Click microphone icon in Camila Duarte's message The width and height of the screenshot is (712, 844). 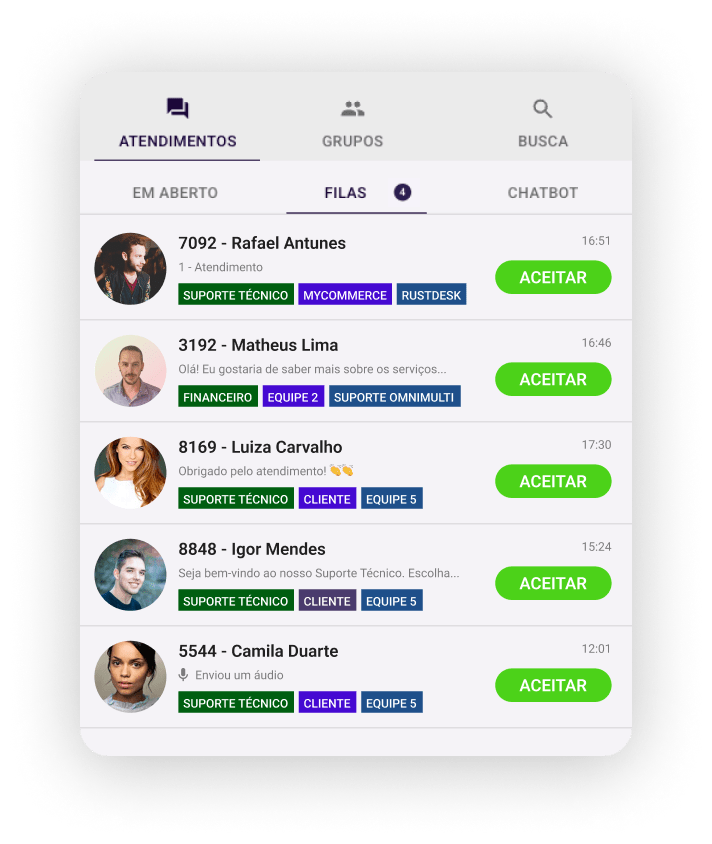(184, 674)
